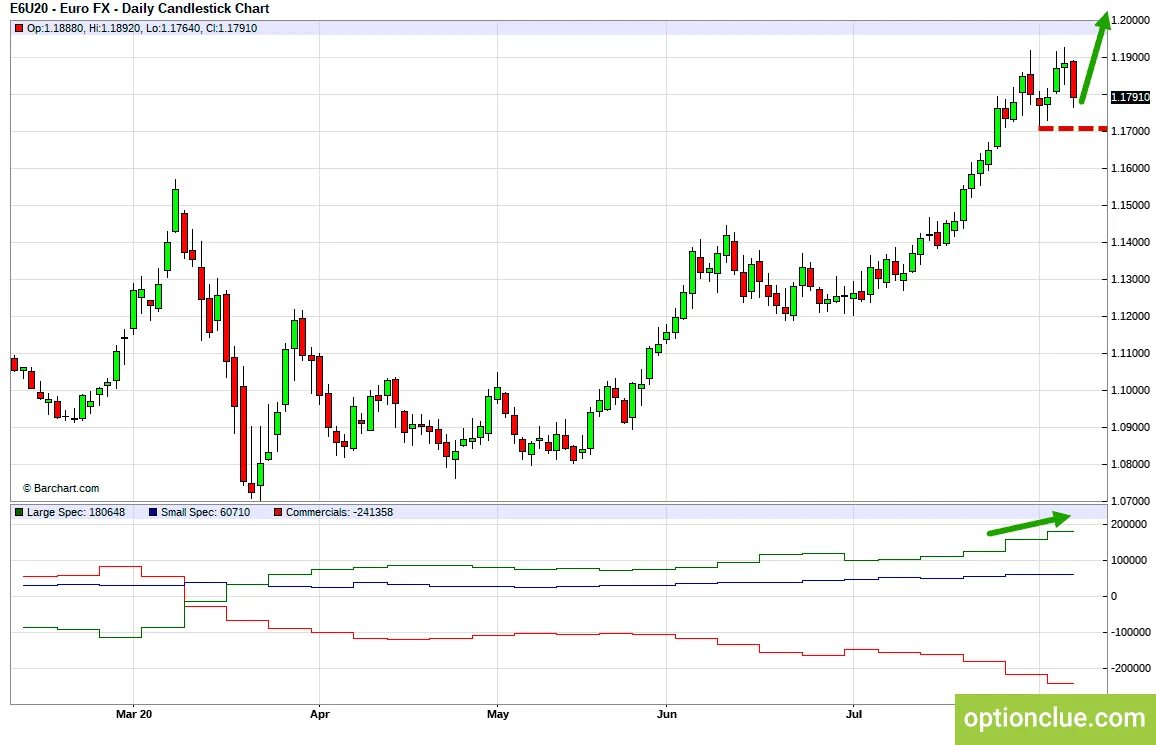This screenshot has width=1156, height=745.
Task: Click the 'Small Spec: 60710' legend label
Action: pos(206,512)
